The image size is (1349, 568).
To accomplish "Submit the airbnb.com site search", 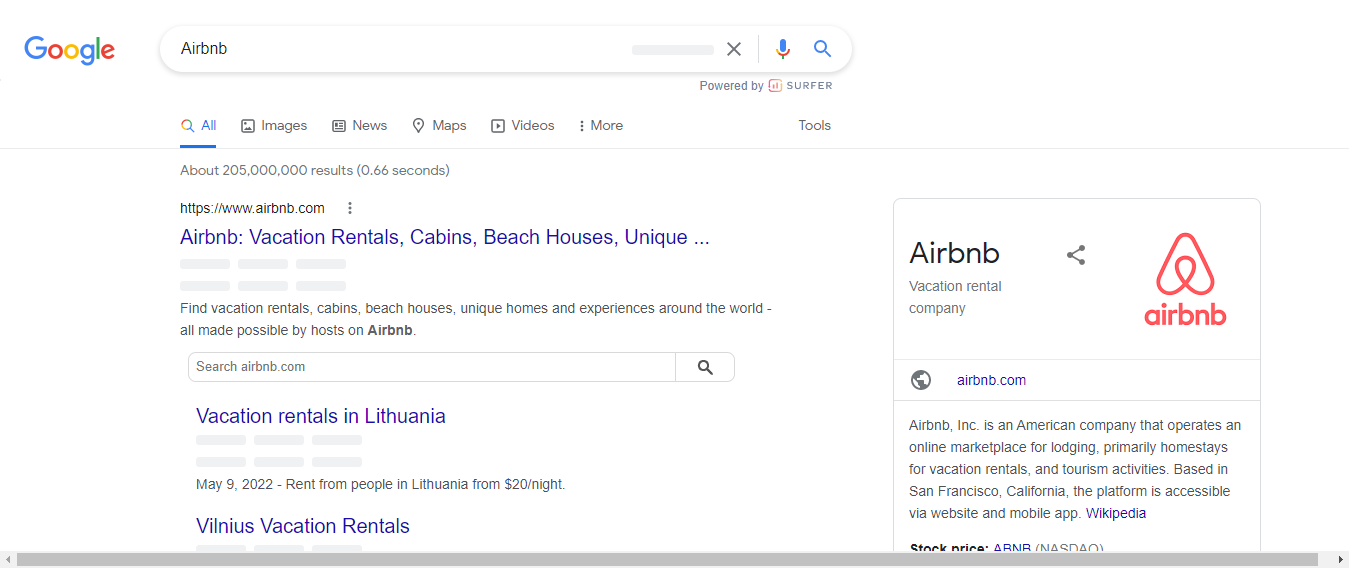I will pos(705,367).
